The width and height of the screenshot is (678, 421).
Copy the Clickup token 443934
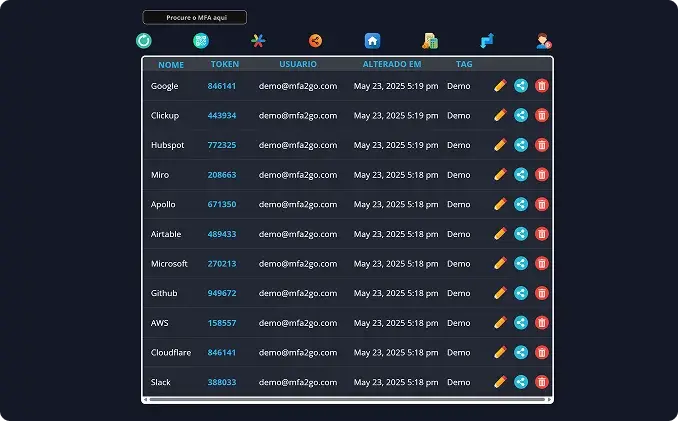[222, 115]
